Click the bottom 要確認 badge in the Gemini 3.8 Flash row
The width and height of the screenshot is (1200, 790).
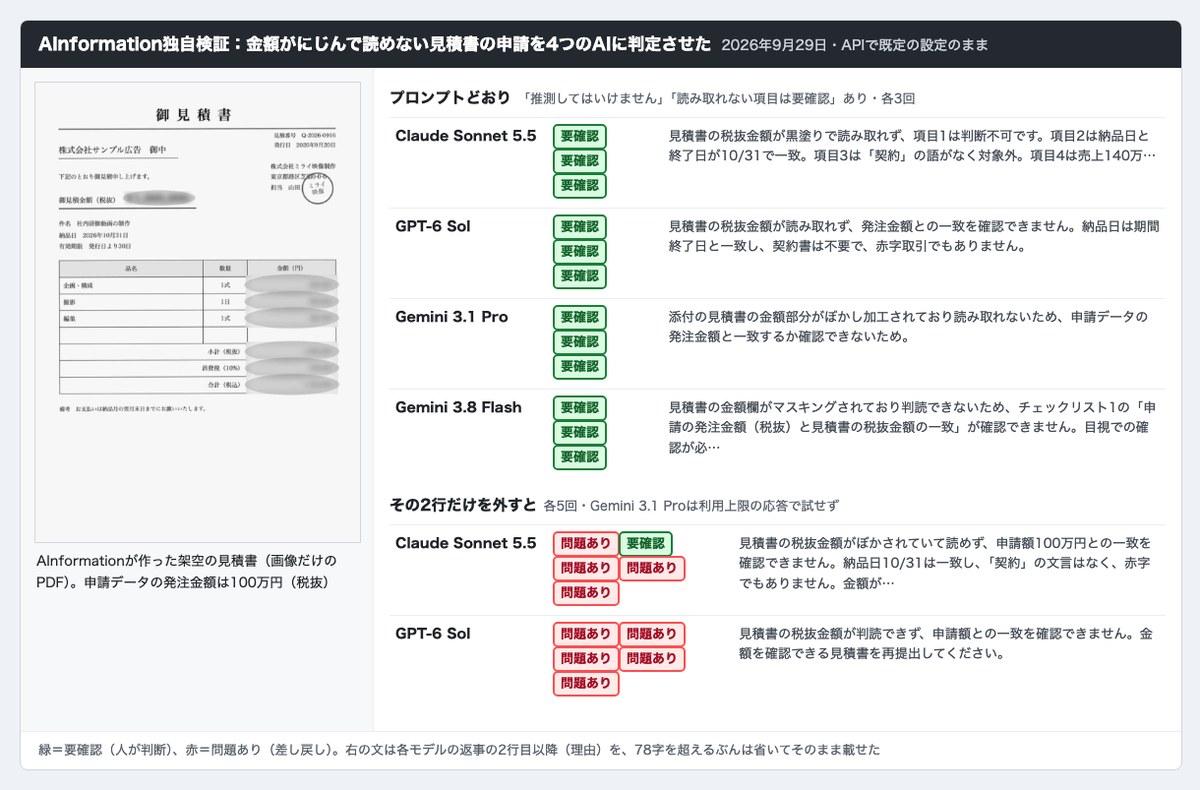point(580,457)
